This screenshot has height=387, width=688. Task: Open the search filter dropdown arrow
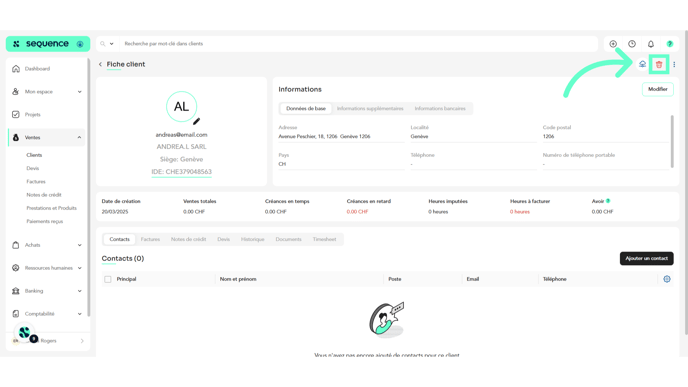pos(111,44)
